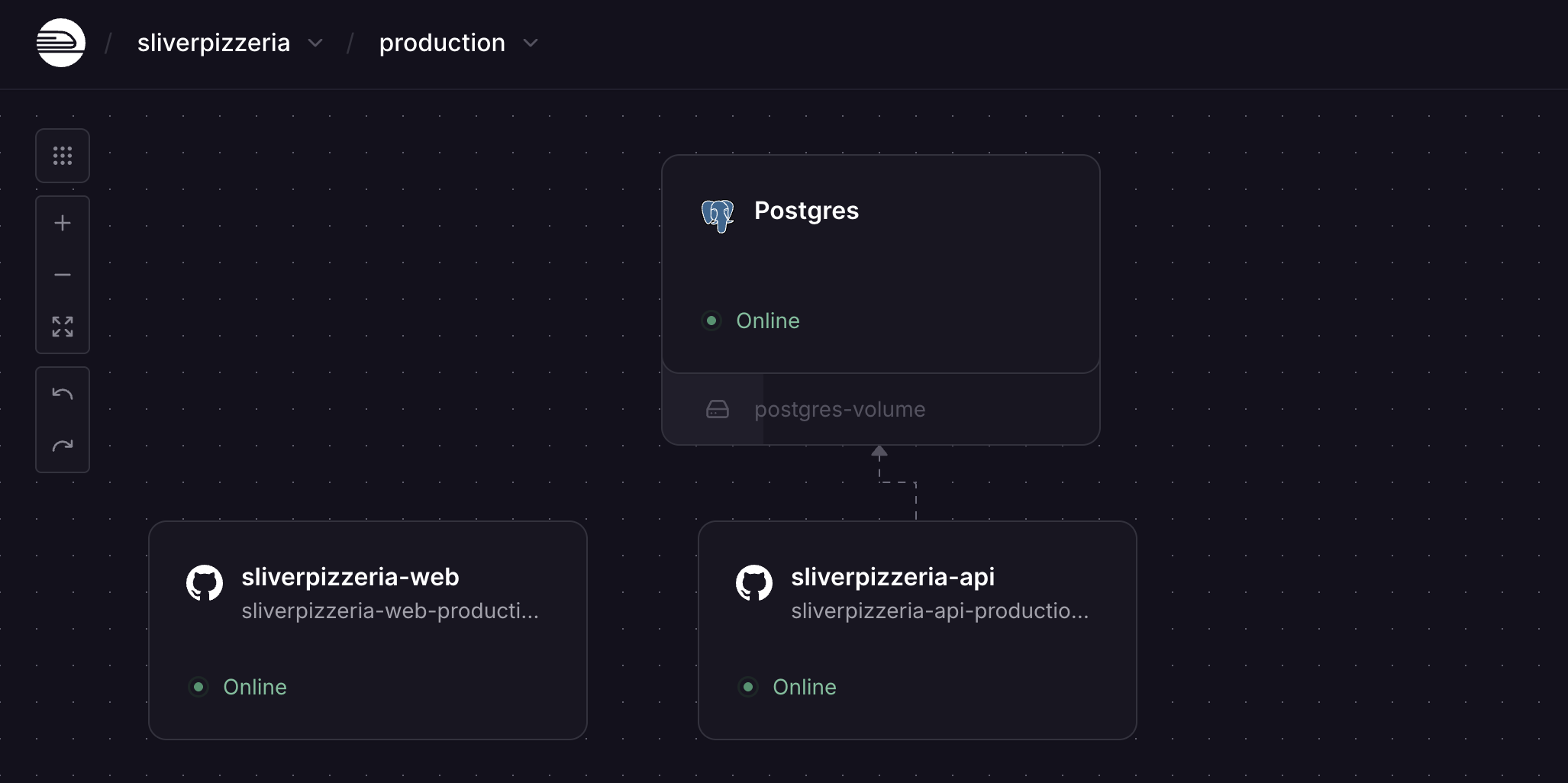Click the Postgres elephant icon
The image size is (1568, 783).
(718, 215)
